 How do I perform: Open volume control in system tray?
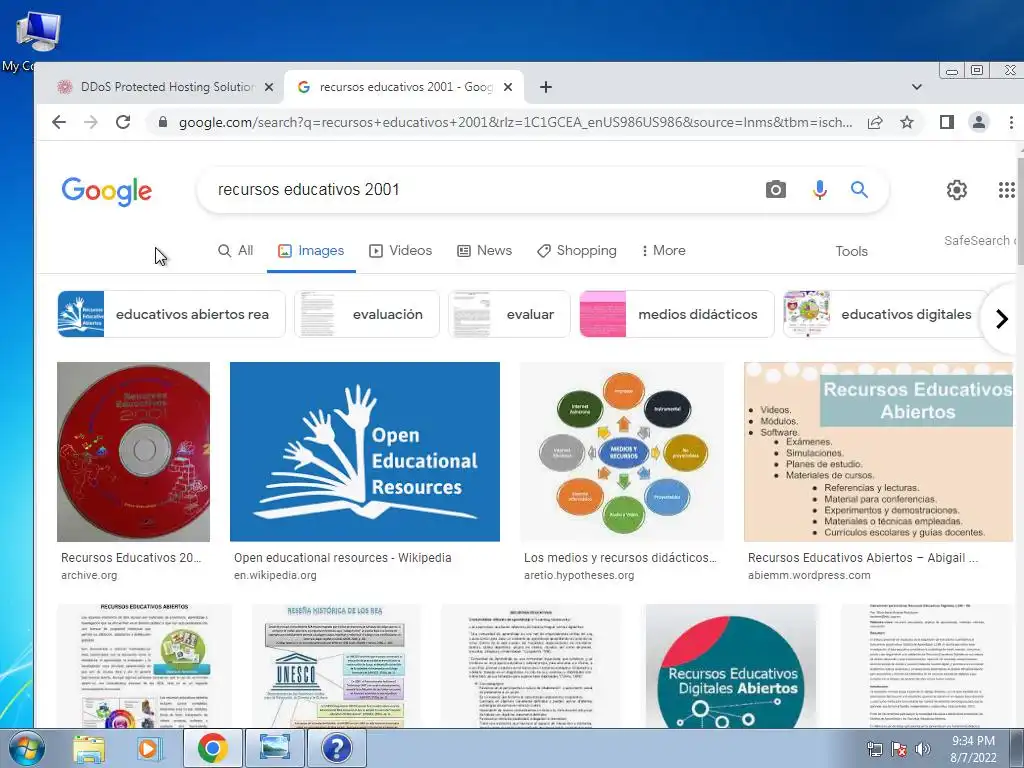[x=922, y=749]
